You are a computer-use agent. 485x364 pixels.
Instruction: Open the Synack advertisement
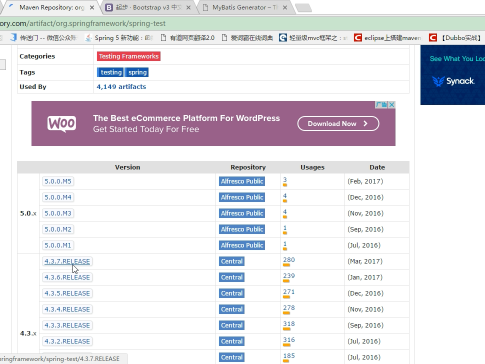(x=453, y=75)
